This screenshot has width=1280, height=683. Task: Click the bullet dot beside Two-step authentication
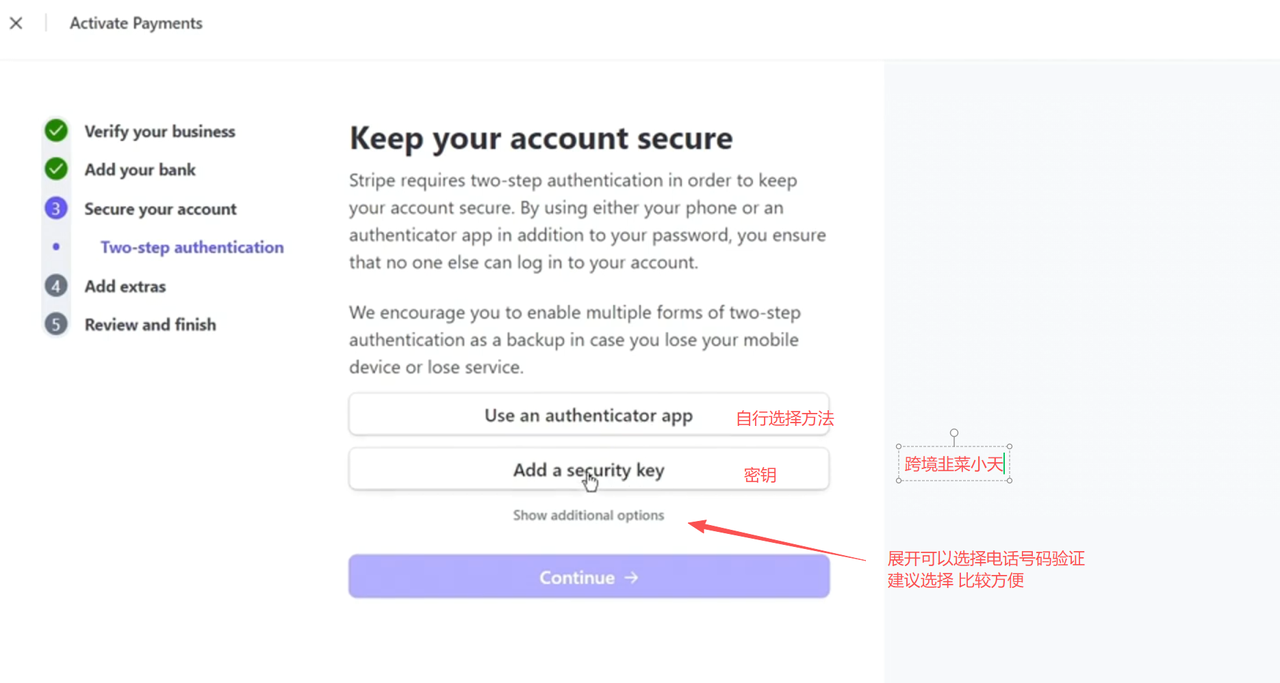tap(56, 247)
